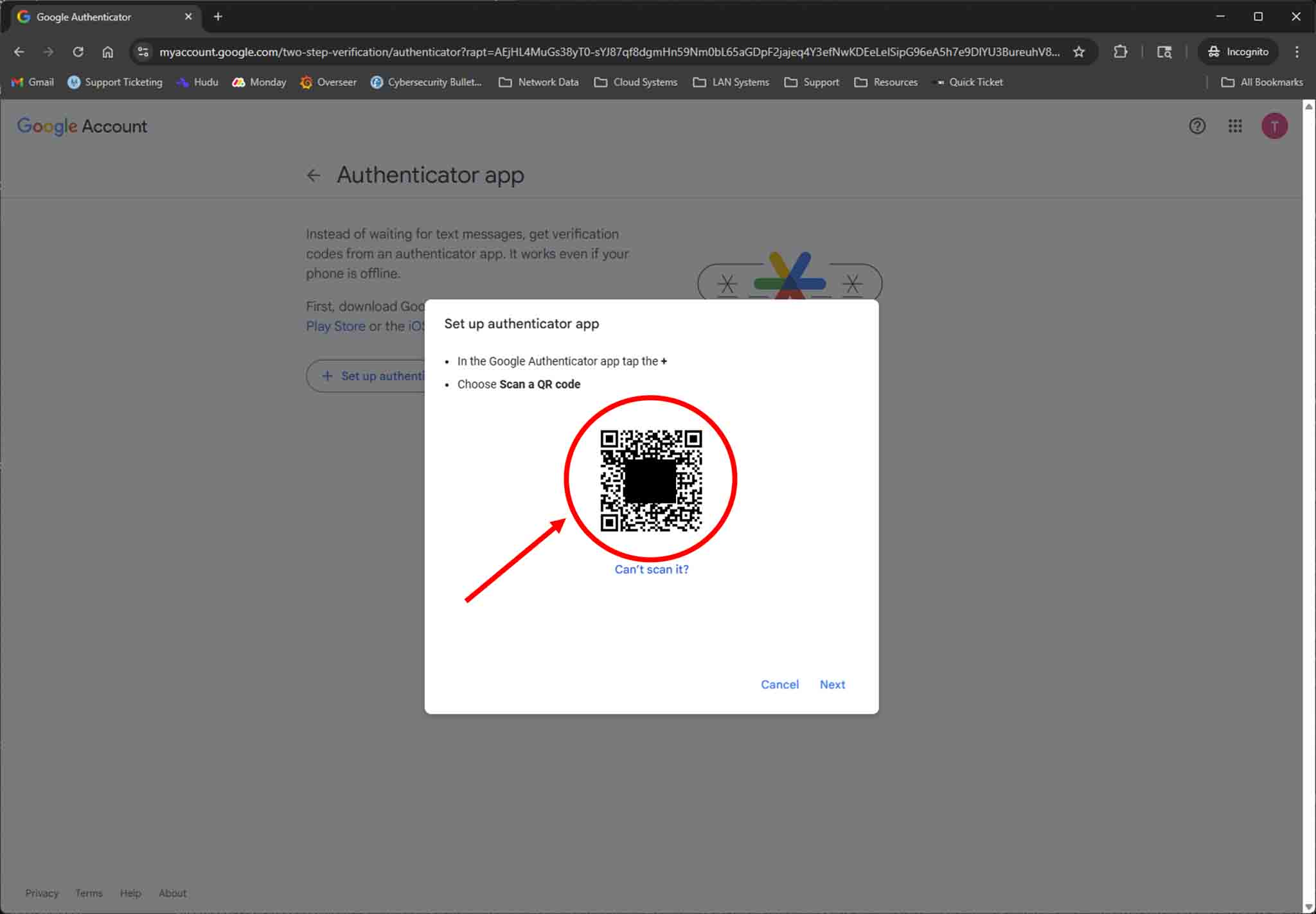
Task: Bookmark this page with star icon
Action: 1079,52
